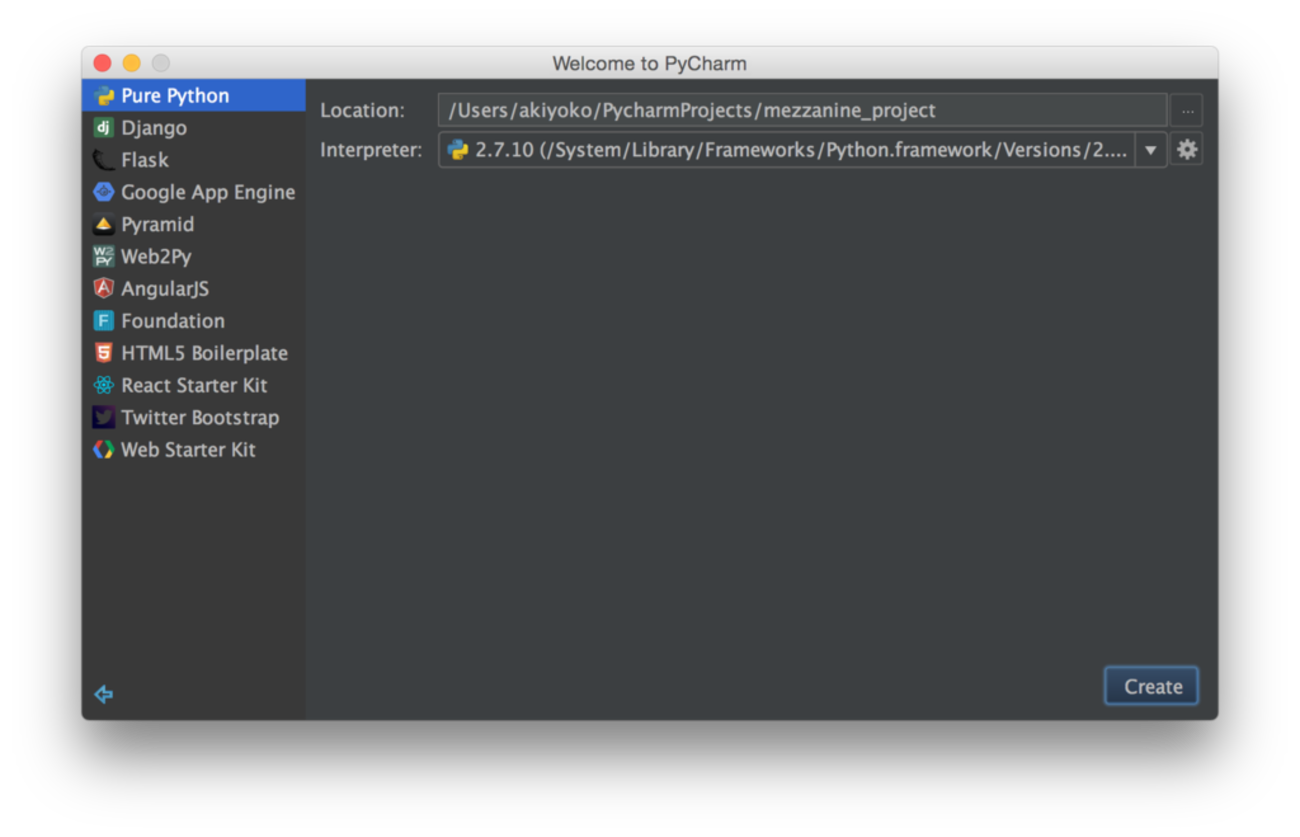Choose HTML5 Boilerplate project type
1300x837 pixels.
[x=204, y=353]
